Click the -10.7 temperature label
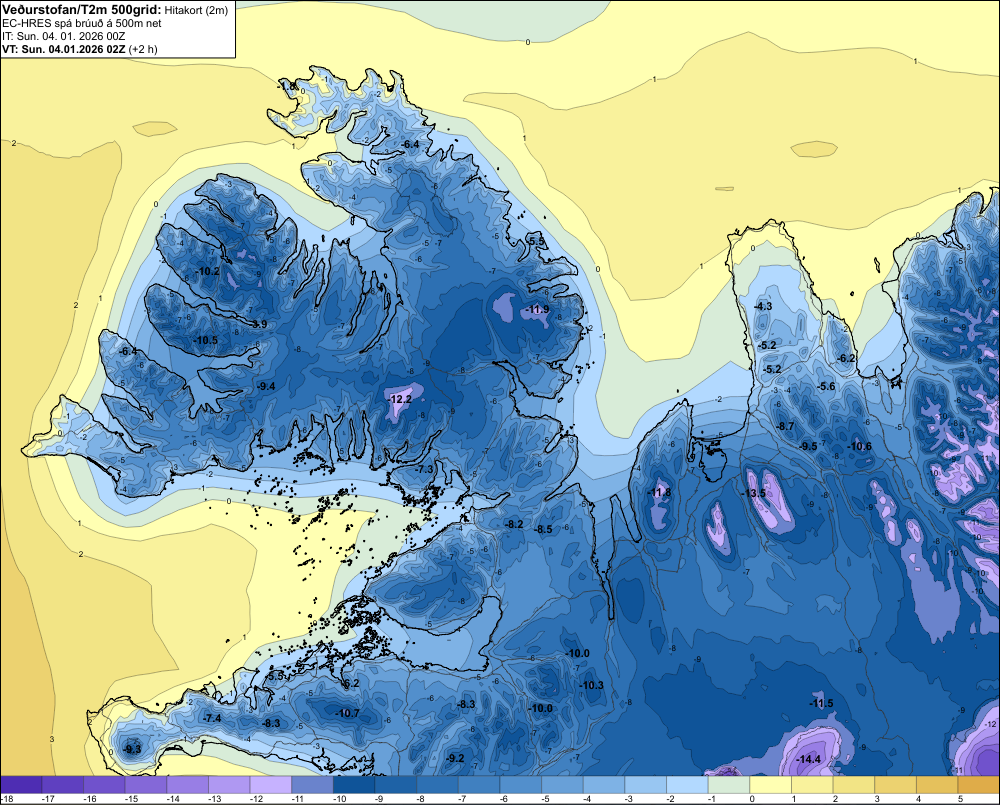Image resolution: width=1000 pixels, height=805 pixels. 347,713
